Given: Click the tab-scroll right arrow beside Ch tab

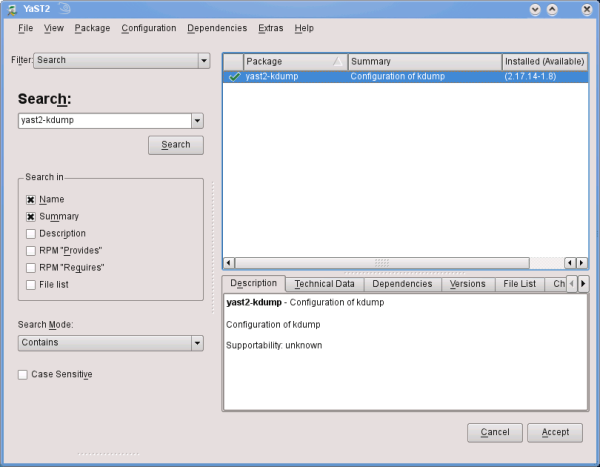Looking at the screenshot, I should click(583, 284).
